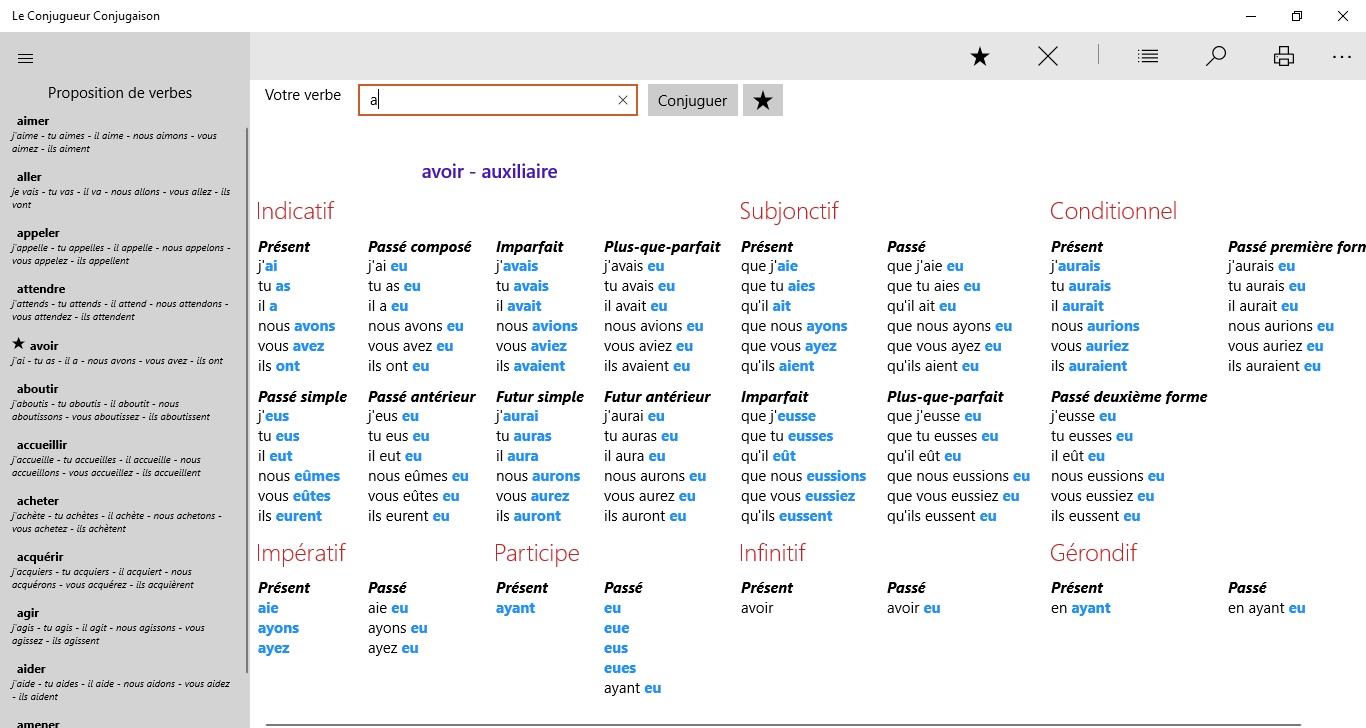
Task: Click inside the Votre verbe input field
Action: point(490,100)
